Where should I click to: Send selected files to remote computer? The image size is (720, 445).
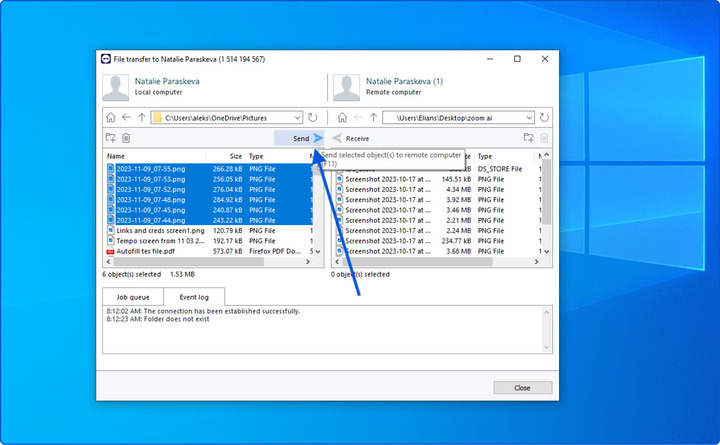pyautogui.click(x=299, y=138)
